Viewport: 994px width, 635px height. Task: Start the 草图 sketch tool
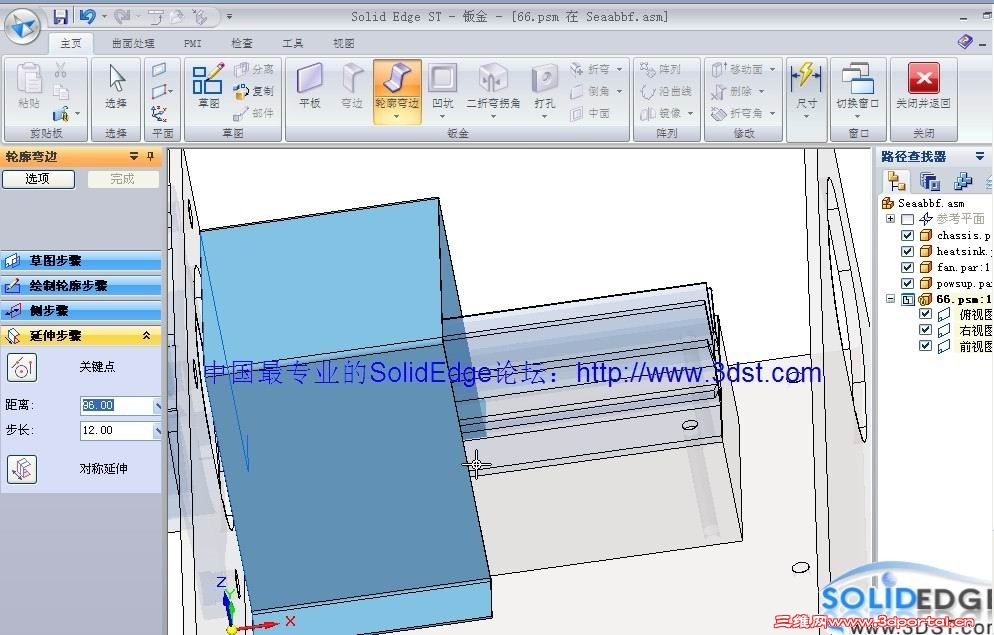click(x=208, y=86)
